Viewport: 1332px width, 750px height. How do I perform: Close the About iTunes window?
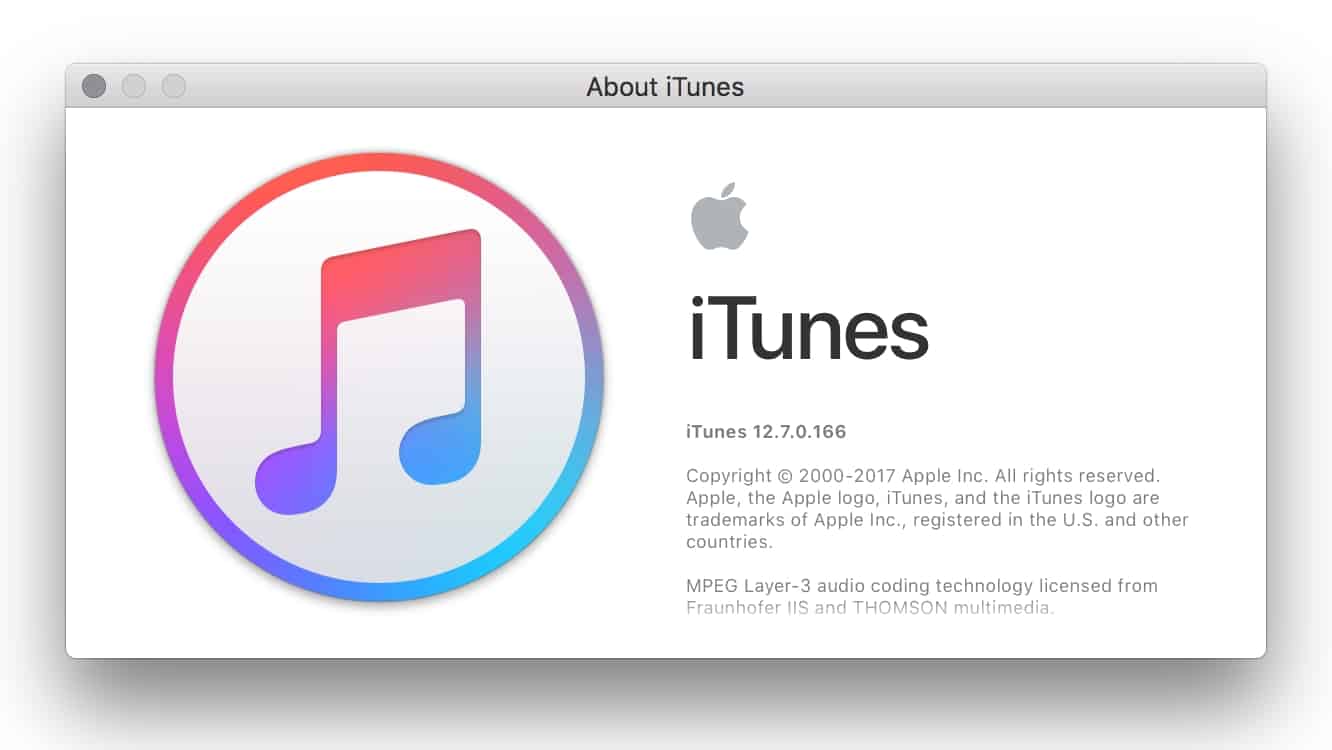click(x=94, y=86)
